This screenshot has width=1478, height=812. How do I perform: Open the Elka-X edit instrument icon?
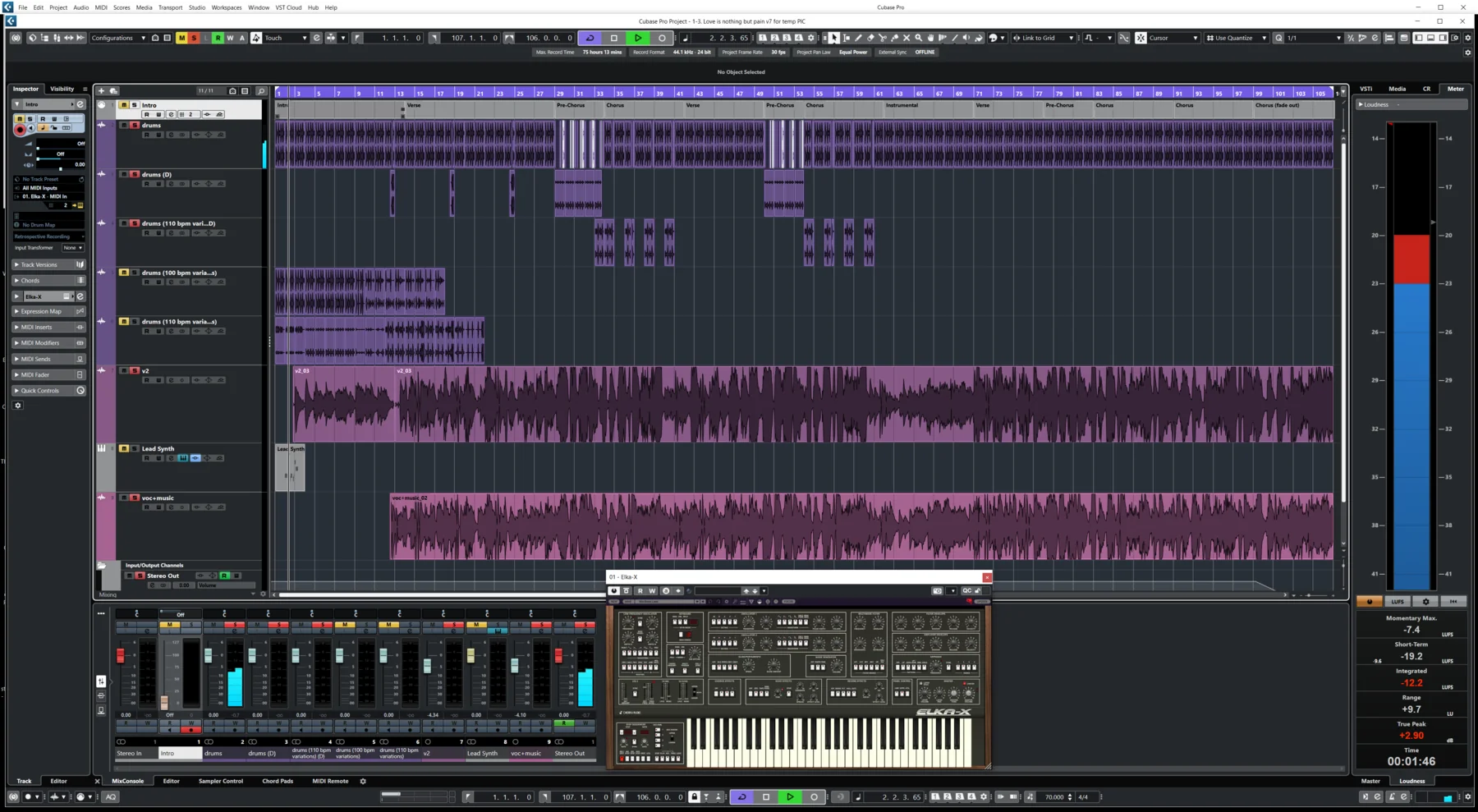click(80, 296)
